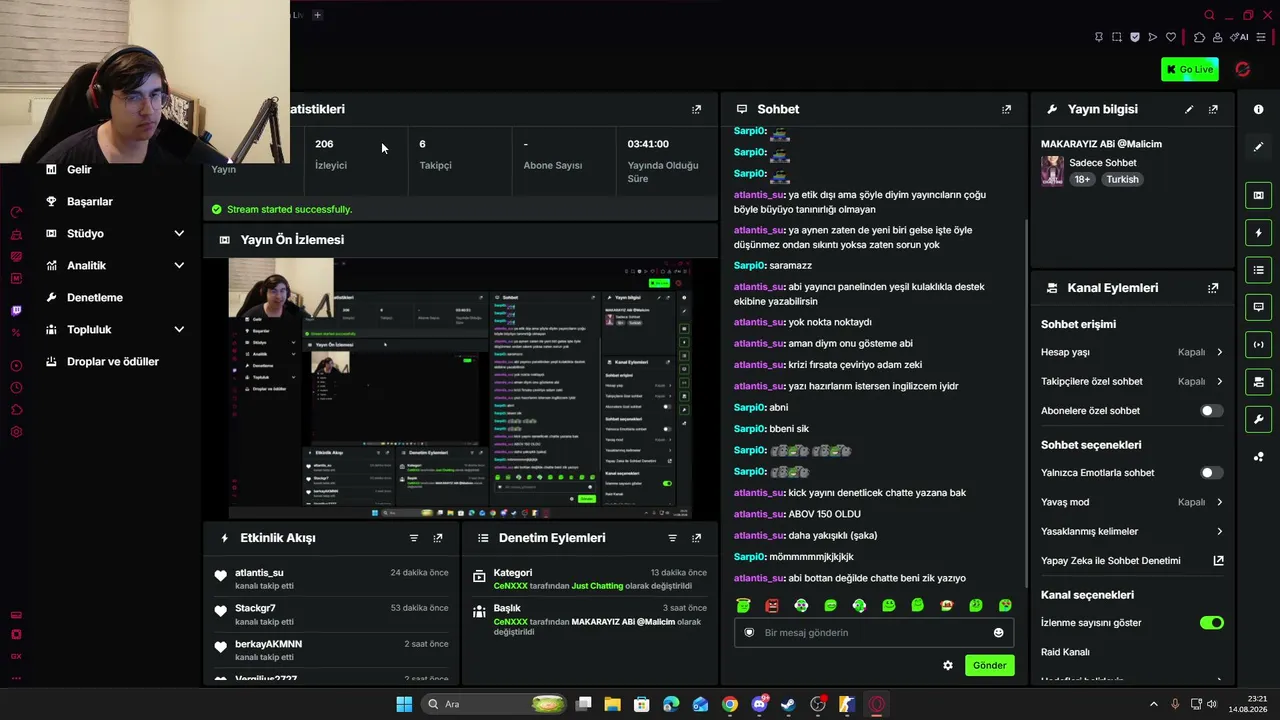Open Yavaş mod options
1280x720 pixels.
1132,502
